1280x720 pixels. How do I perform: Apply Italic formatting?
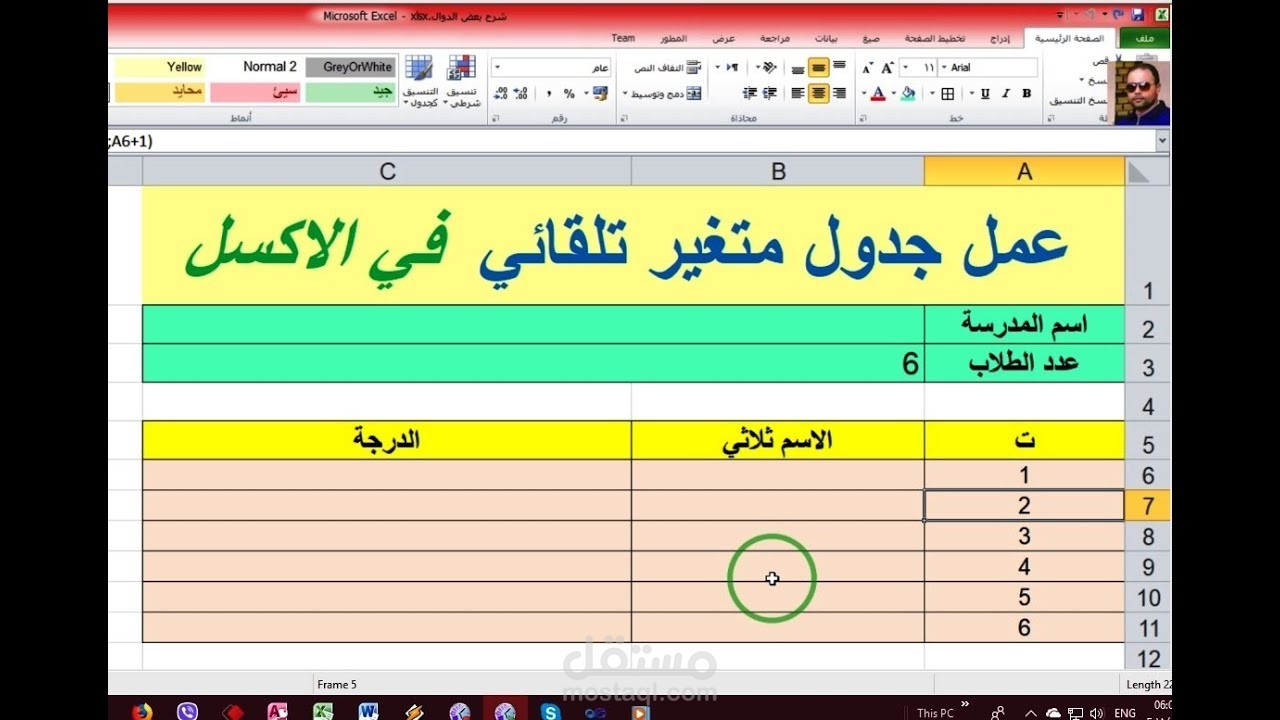(1006, 93)
